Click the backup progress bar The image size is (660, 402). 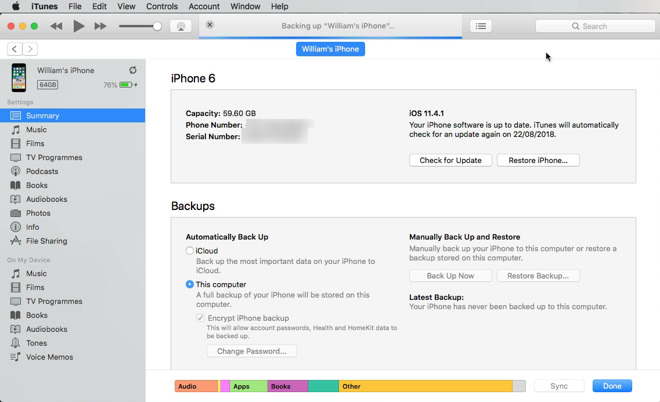tap(330, 37)
